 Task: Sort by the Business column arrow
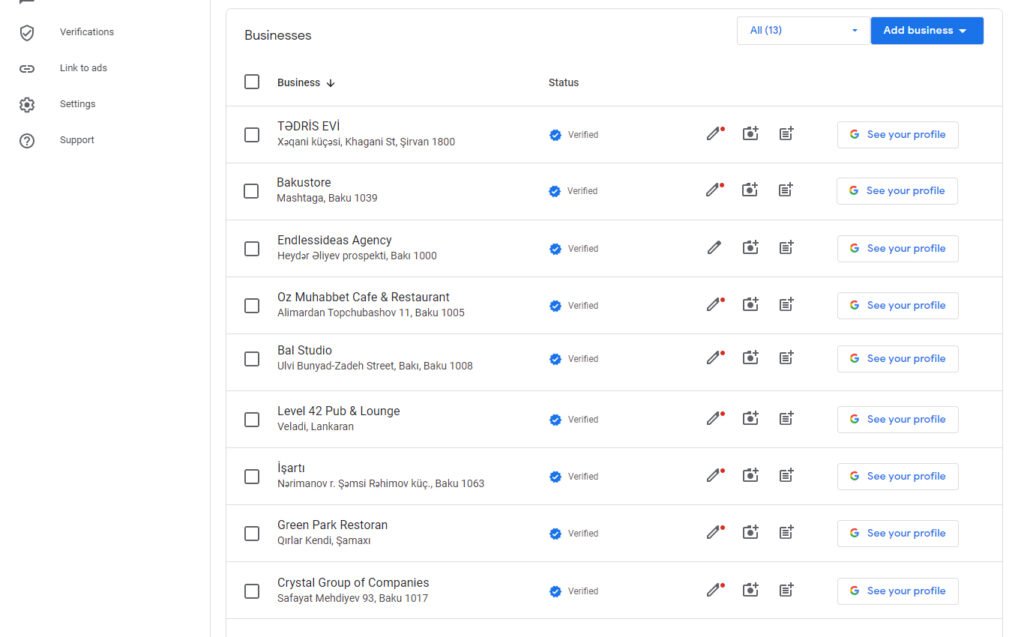pyautogui.click(x=331, y=83)
